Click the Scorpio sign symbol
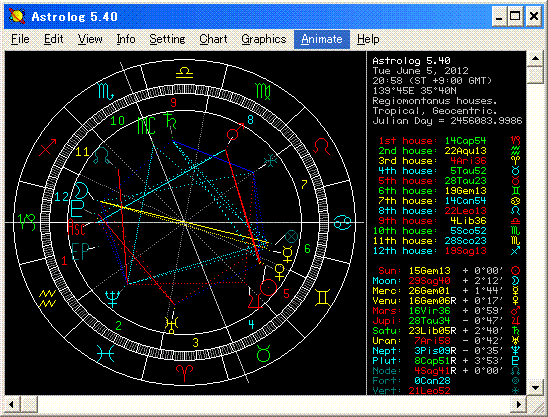548x417 pixels. click(x=106, y=92)
